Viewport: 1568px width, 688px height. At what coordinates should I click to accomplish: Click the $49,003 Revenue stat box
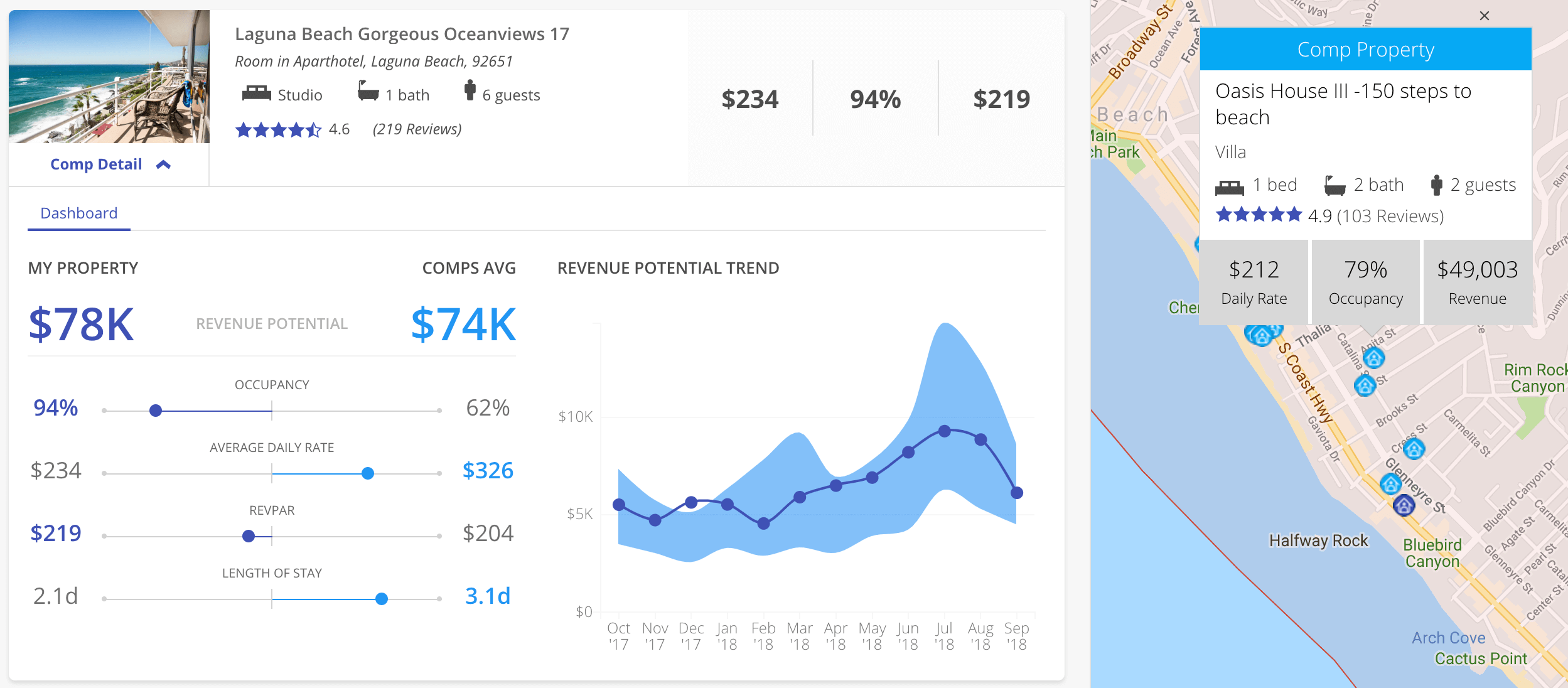click(1477, 281)
